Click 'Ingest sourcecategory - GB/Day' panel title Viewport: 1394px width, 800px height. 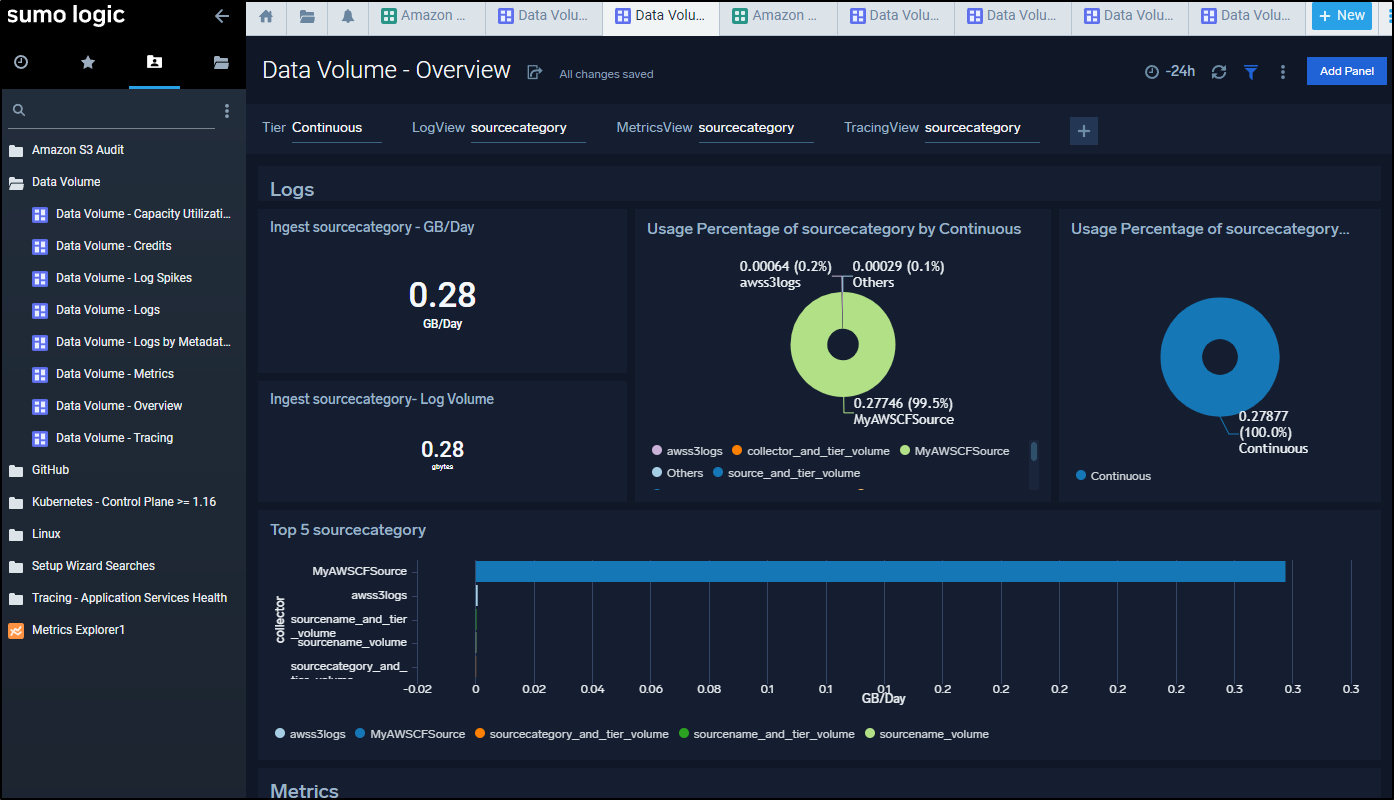click(372, 227)
